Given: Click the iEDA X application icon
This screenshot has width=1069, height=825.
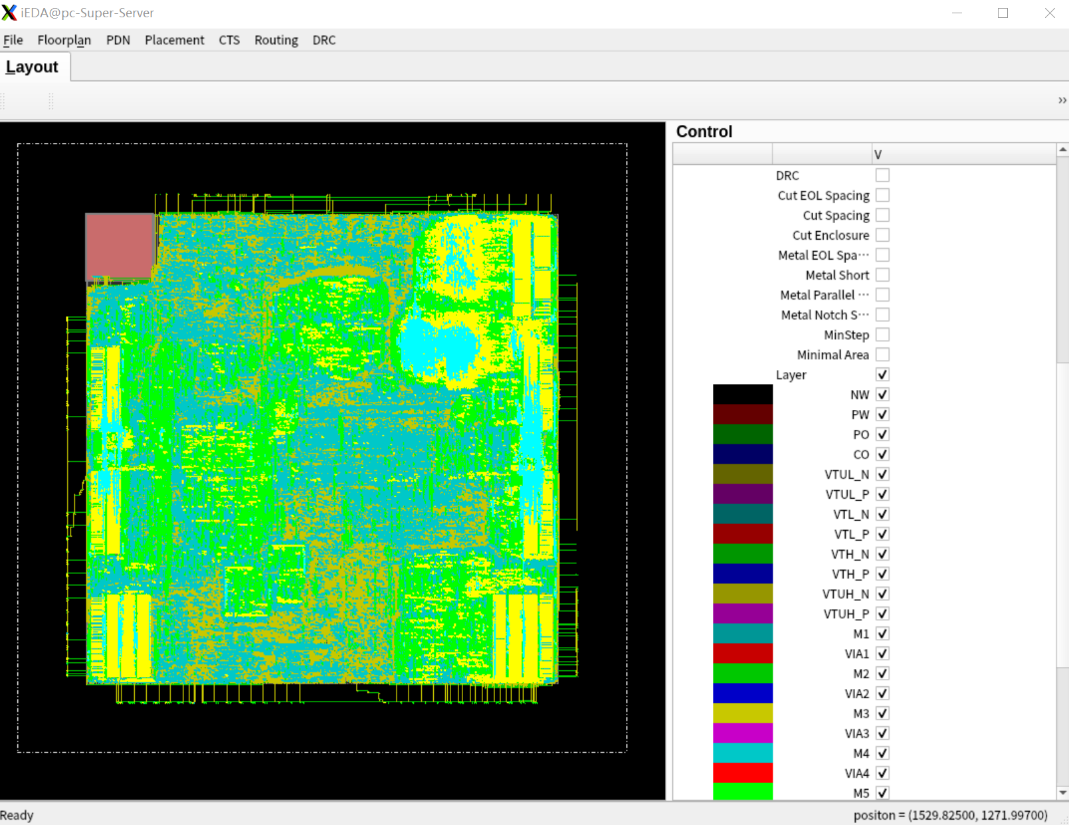Looking at the screenshot, I should [9, 12].
